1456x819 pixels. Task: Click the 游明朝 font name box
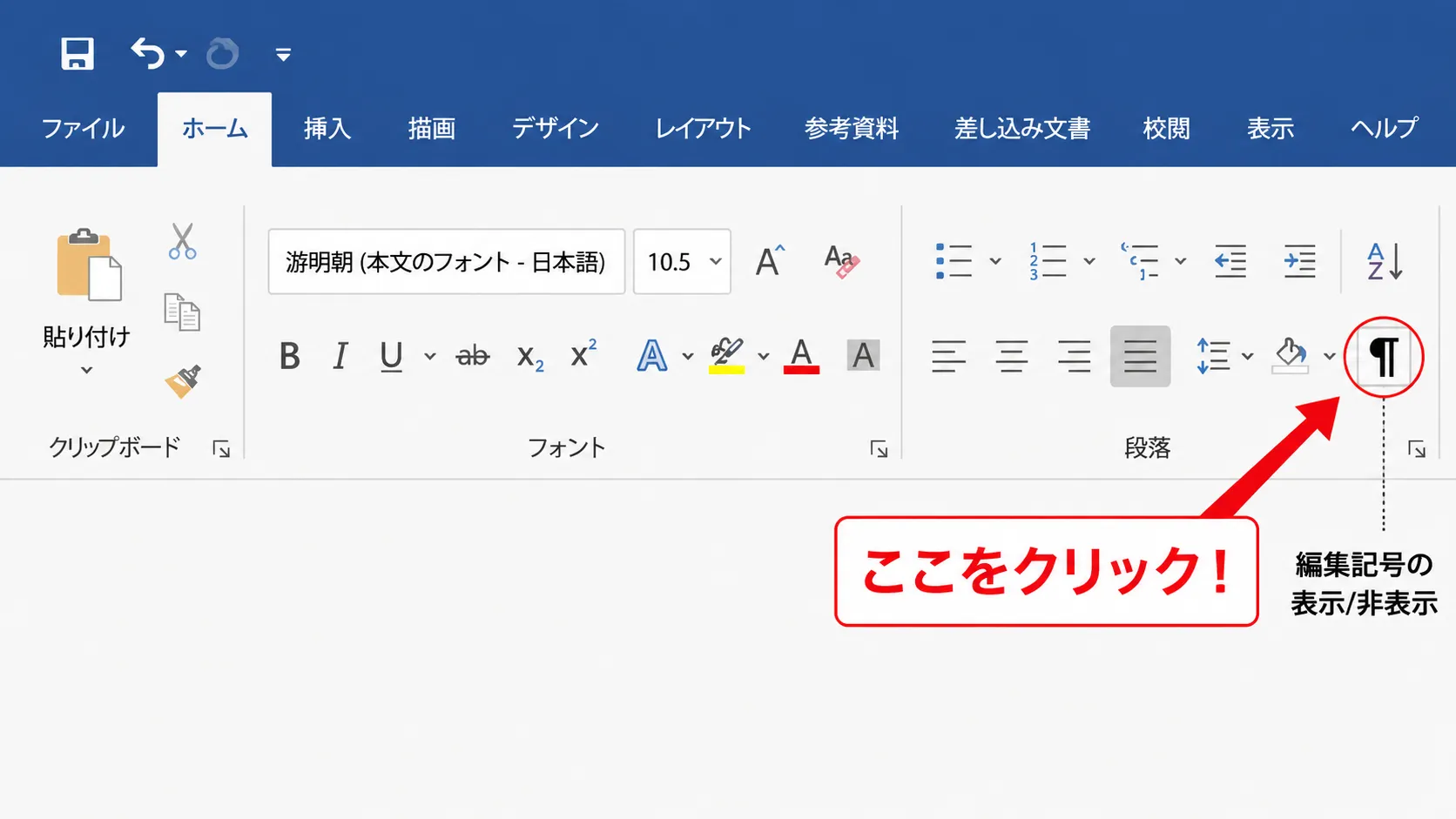tap(447, 262)
